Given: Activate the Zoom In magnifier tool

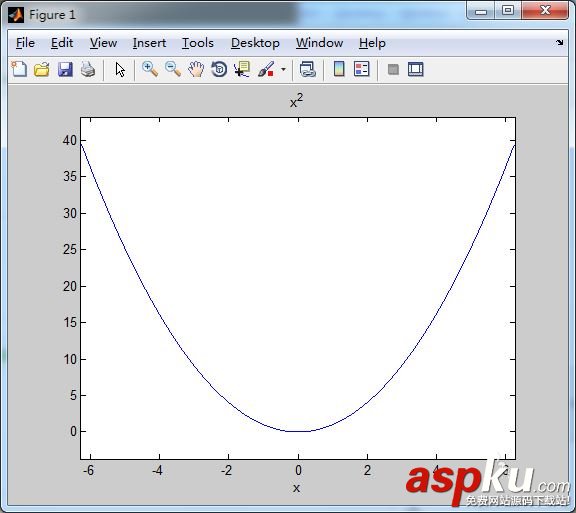Looking at the screenshot, I should (150, 69).
